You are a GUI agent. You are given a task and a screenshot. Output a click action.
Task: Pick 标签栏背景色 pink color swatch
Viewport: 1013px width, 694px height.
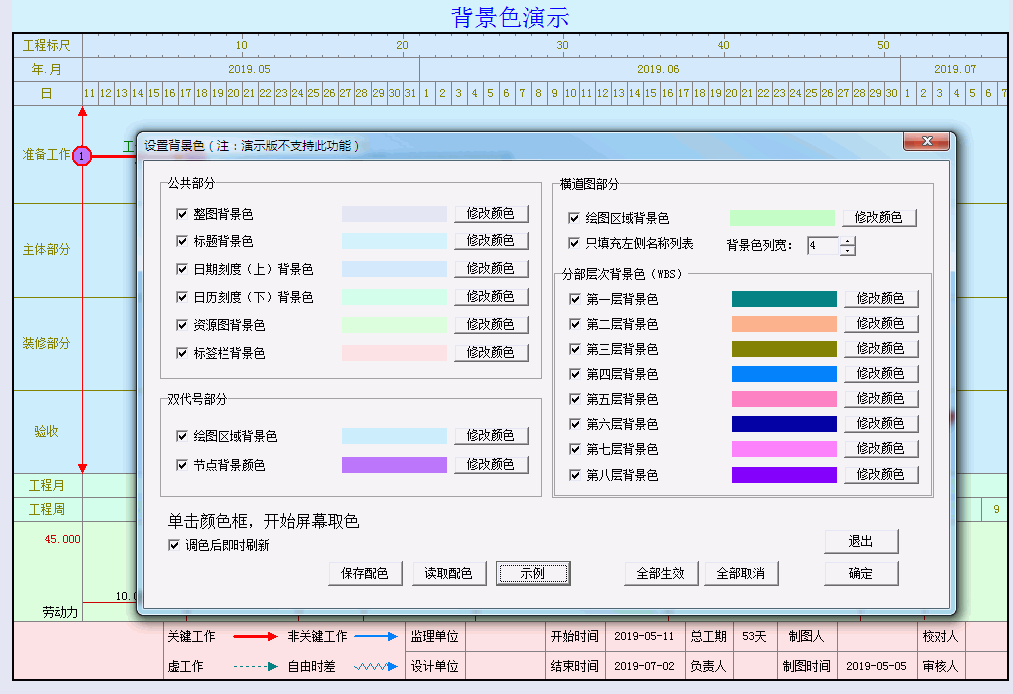pyautogui.click(x=394, y=353)
